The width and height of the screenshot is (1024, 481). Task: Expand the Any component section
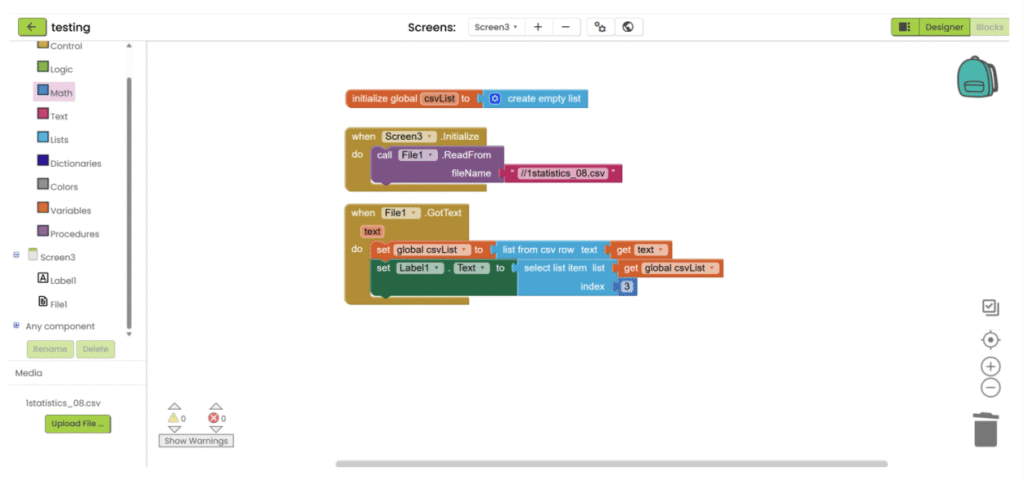coord(16,326)
